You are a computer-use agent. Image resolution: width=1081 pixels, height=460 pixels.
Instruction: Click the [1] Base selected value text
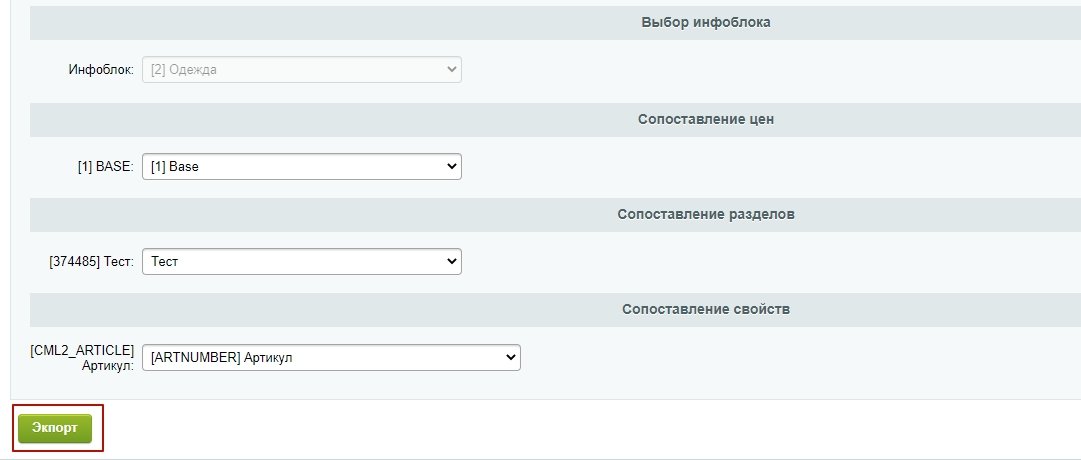click(x=174, y=166)
